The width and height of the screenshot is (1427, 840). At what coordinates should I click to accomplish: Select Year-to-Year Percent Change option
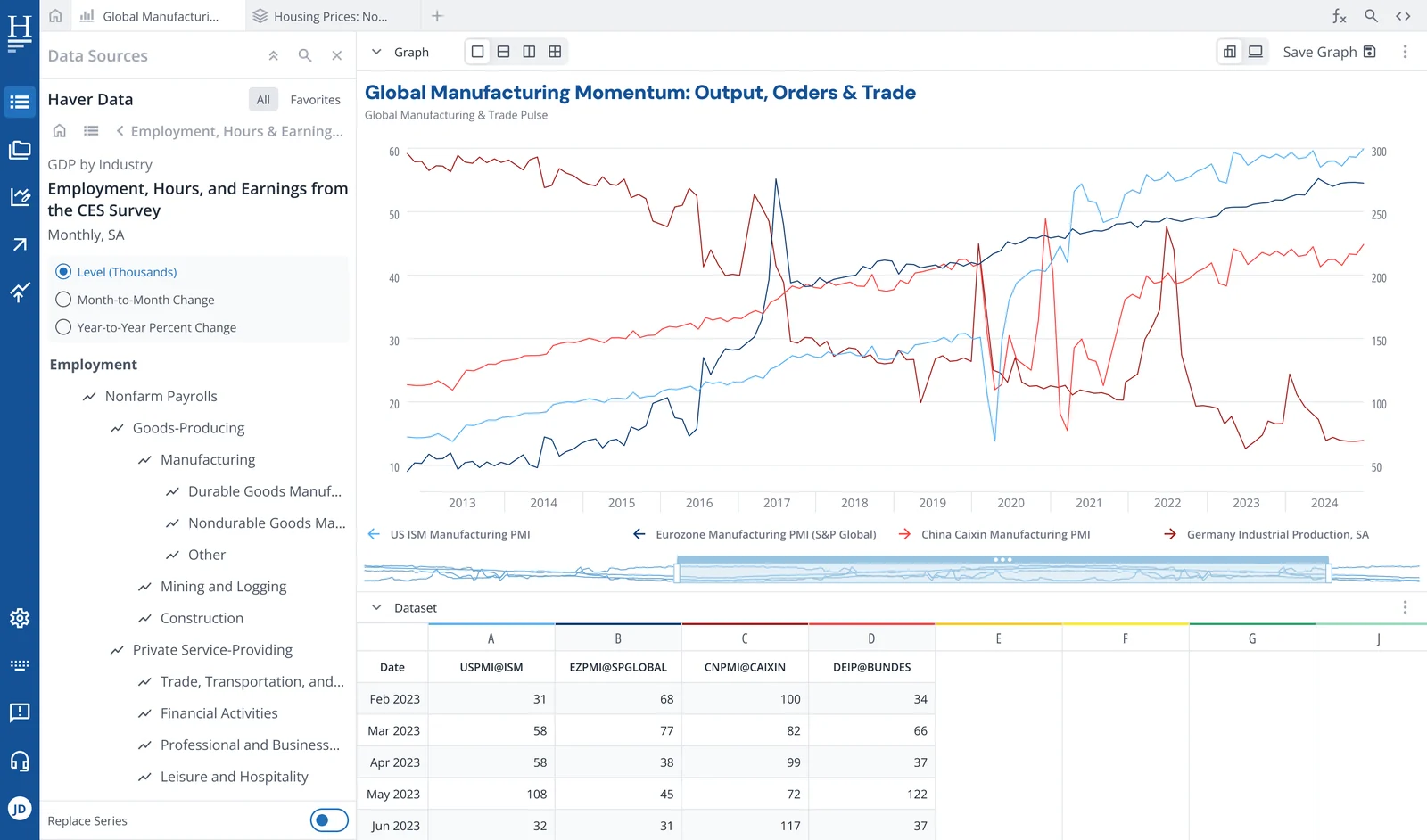click(63, 326)
